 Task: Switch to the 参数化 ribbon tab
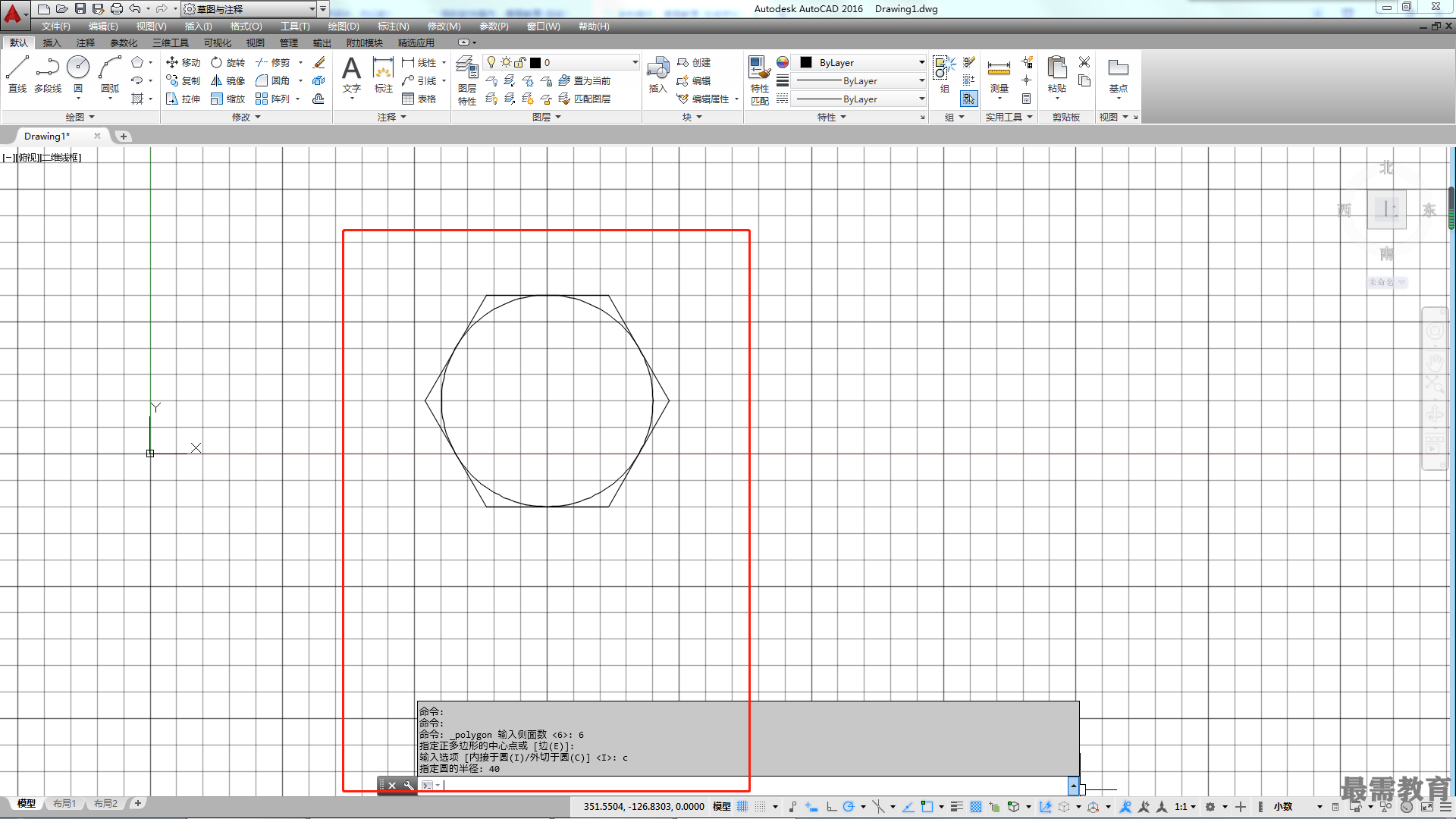tap(124, 42)
